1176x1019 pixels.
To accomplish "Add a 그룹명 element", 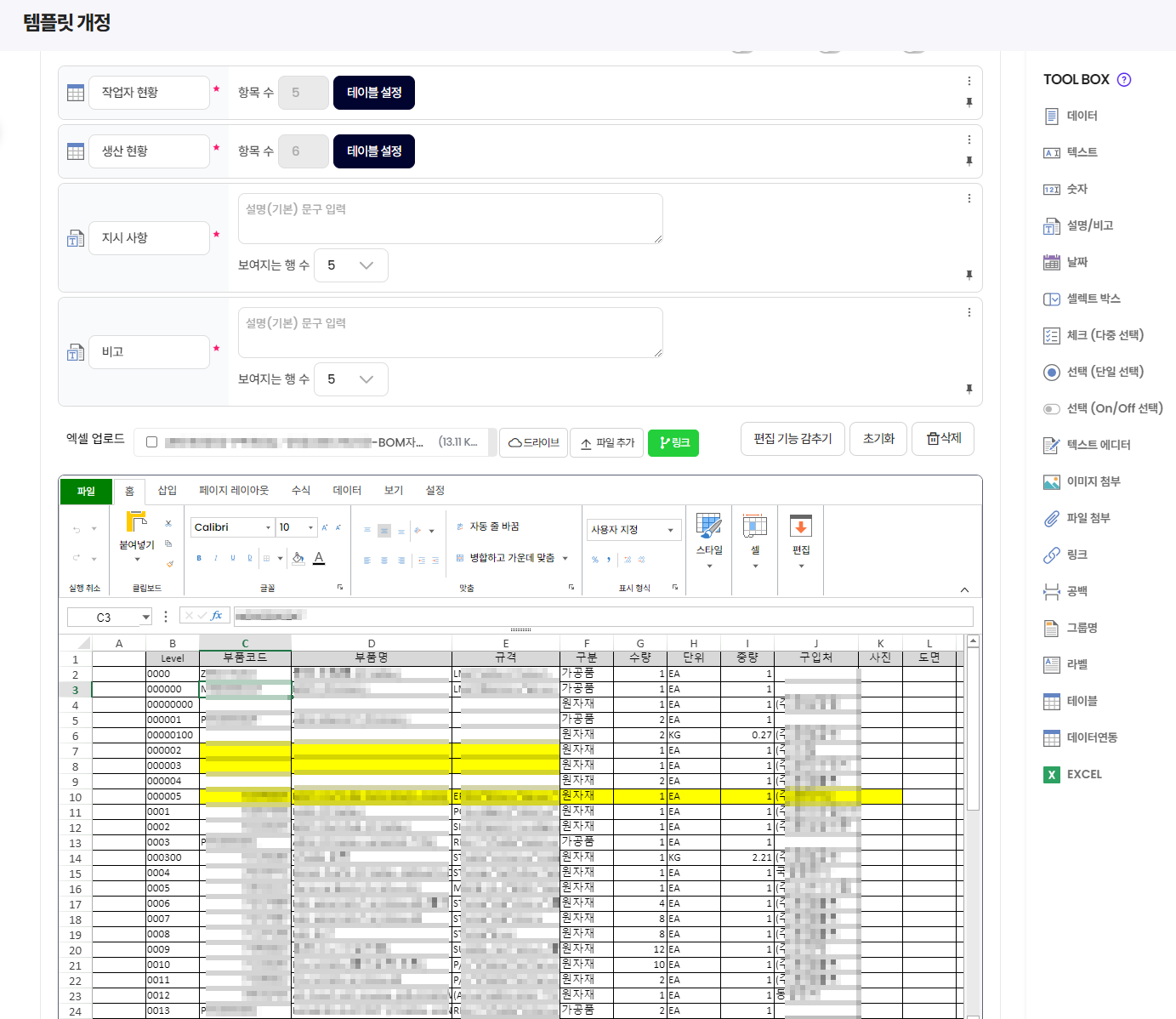I will point(1071,628).
